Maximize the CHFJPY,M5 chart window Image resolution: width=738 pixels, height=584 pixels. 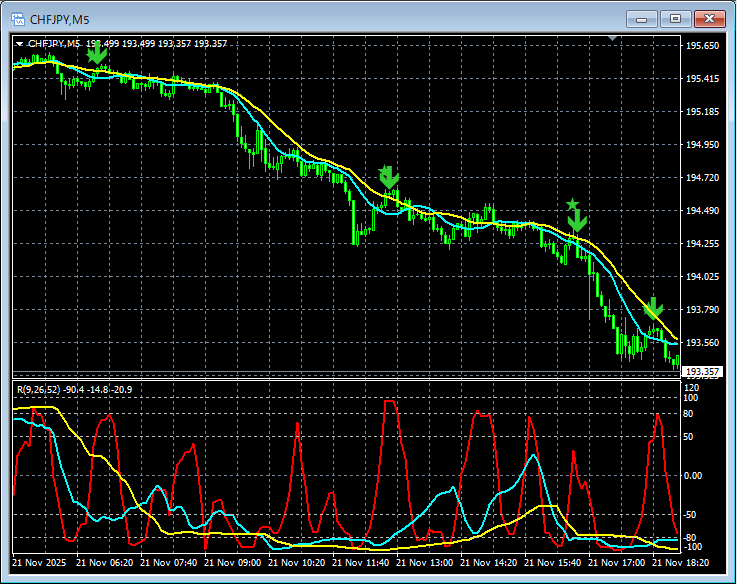pos(676,18)
